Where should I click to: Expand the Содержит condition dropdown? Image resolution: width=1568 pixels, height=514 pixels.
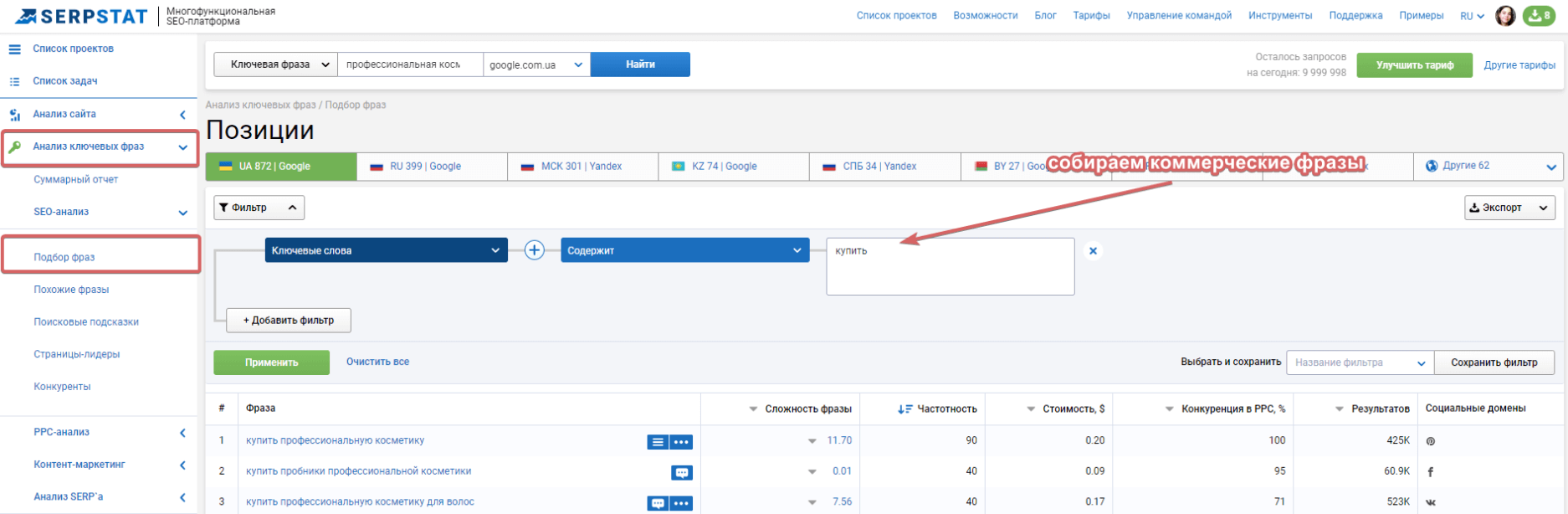[684, 250]
